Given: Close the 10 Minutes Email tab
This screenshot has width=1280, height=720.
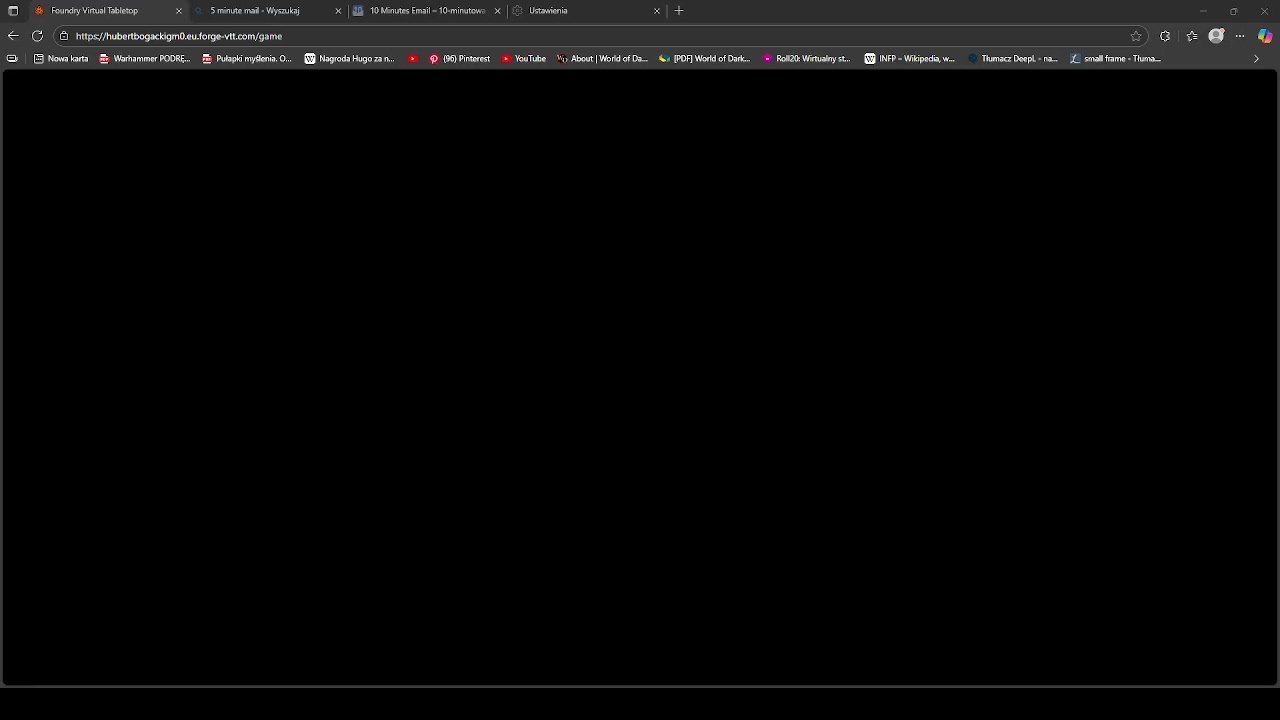Looking at the screenshot, I should coord(498,11).
